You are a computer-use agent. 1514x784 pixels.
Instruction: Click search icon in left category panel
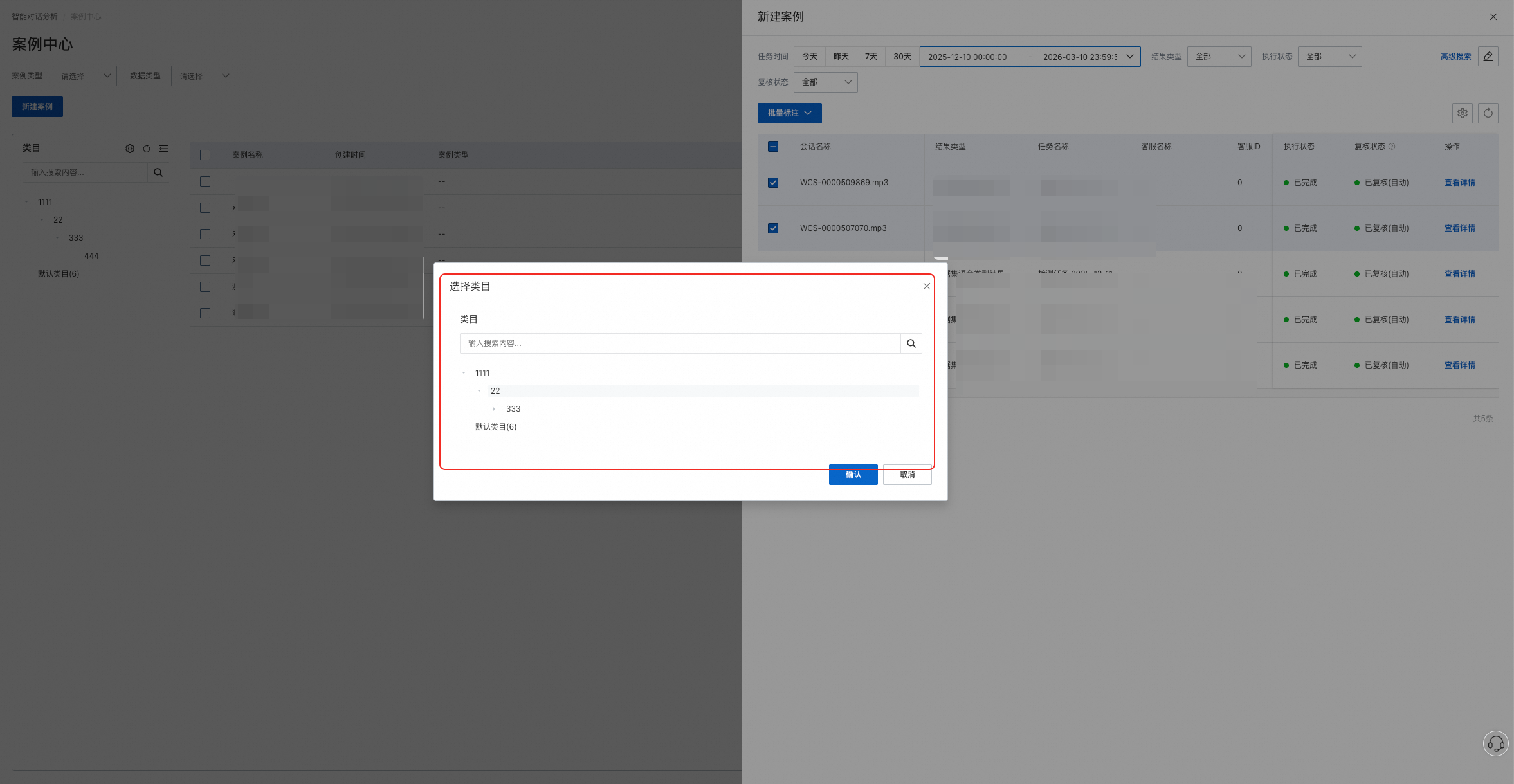click(158, 172)
